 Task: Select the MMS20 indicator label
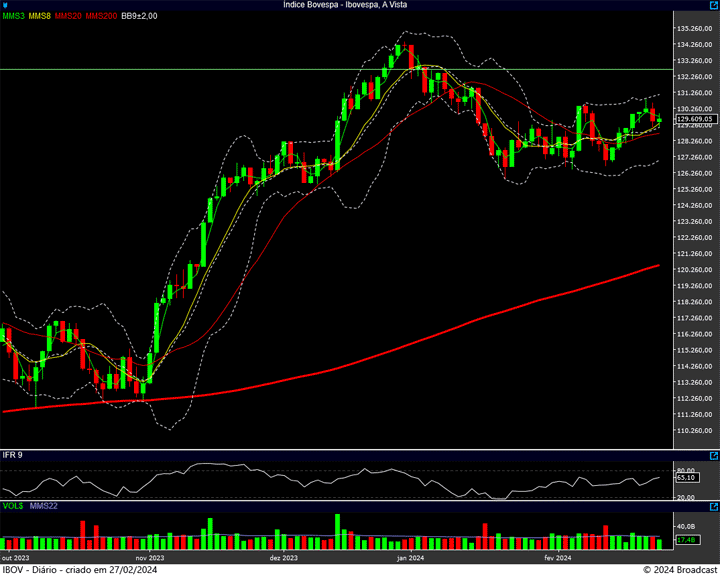tap(70, 16)
